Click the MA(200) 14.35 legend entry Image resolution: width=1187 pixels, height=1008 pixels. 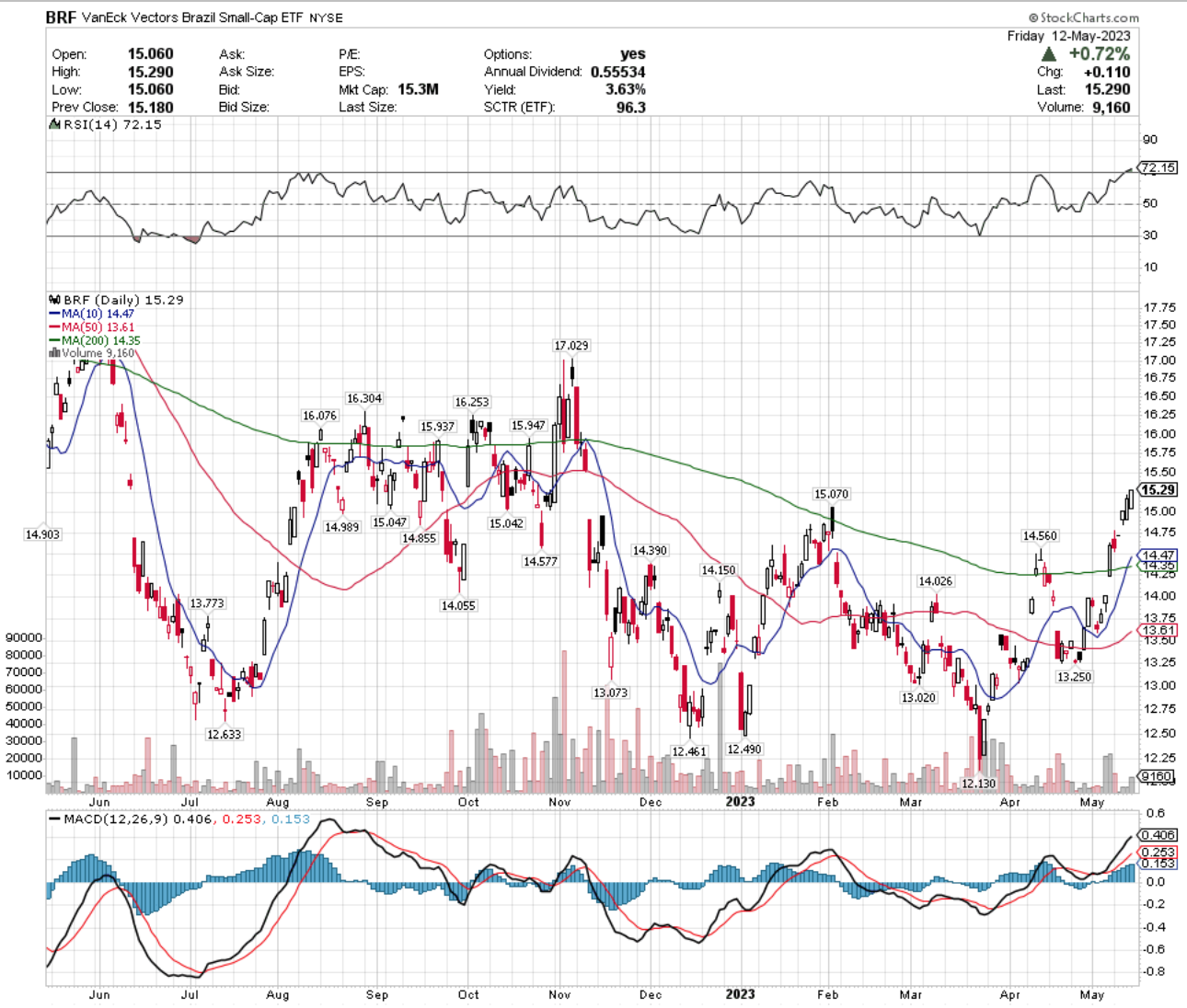(94, 340)
